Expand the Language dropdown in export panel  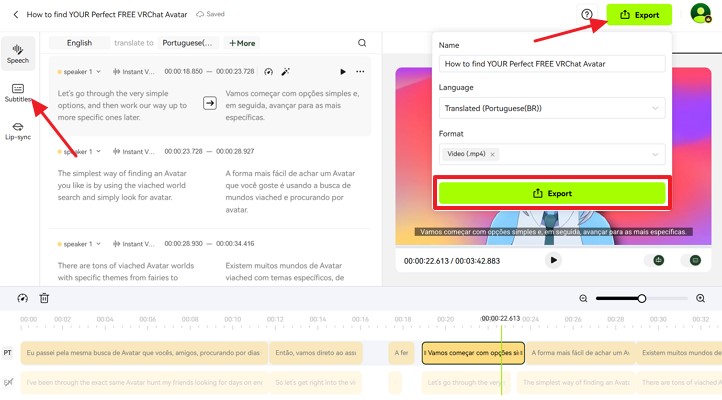[x=552, y=108]
